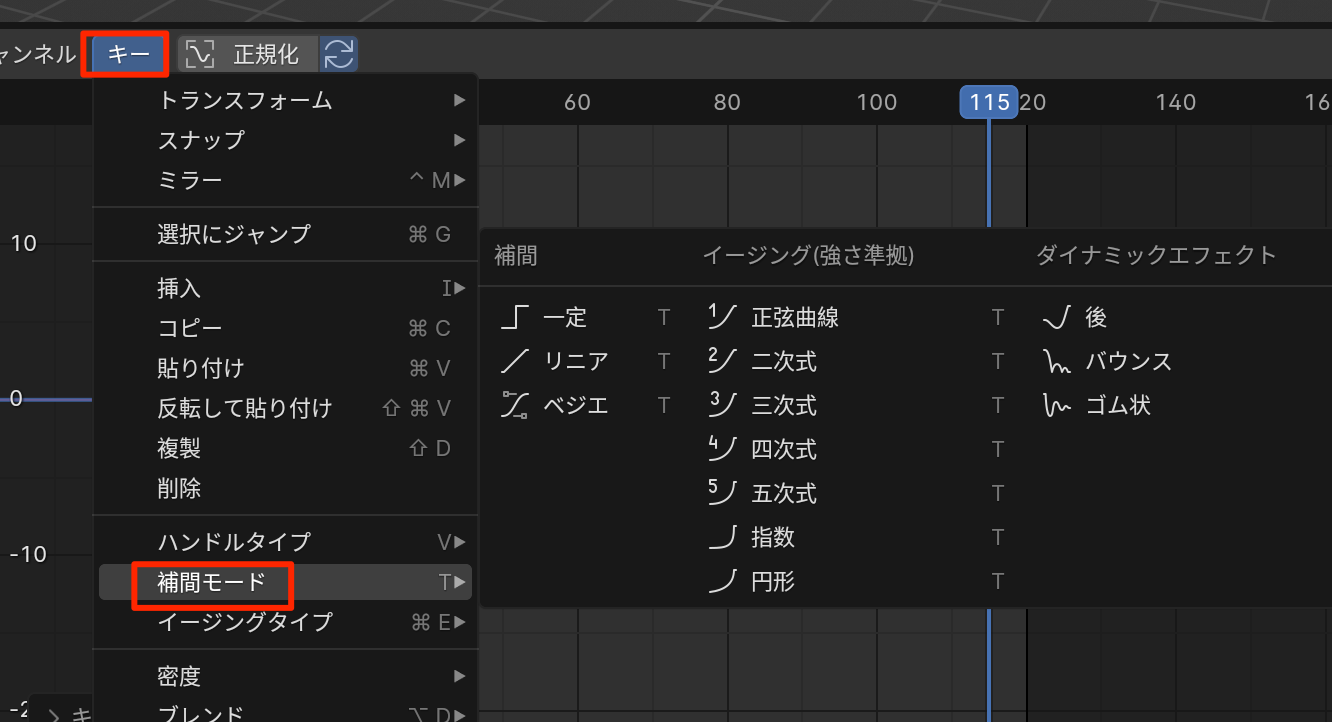Pick the ベジエ bezier interpolation icon
Viewport: 1332px width, 722px height.
[x=515, y=405]
